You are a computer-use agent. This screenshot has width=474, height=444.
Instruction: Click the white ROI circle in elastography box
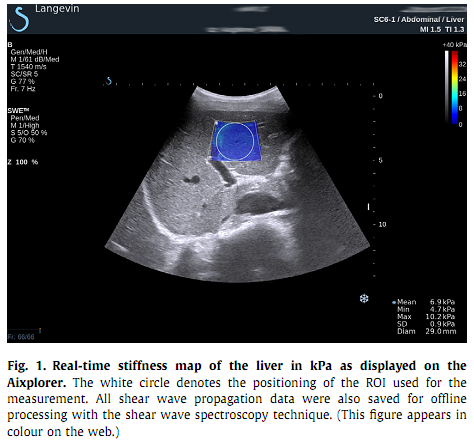pos(235,141)
